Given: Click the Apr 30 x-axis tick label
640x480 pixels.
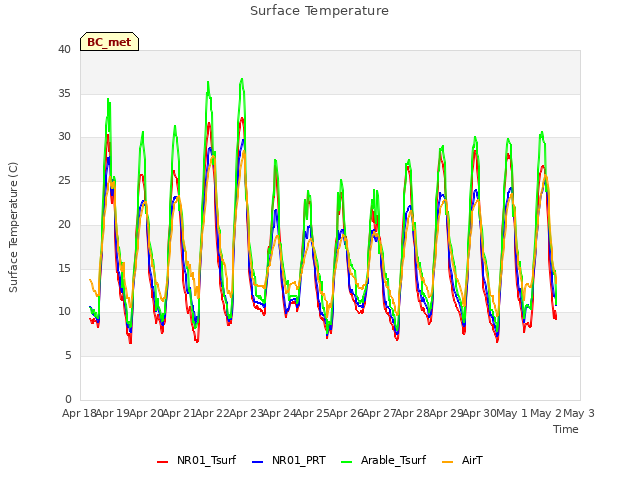Looking at the screenshot, I should click(x=479, y=413).
